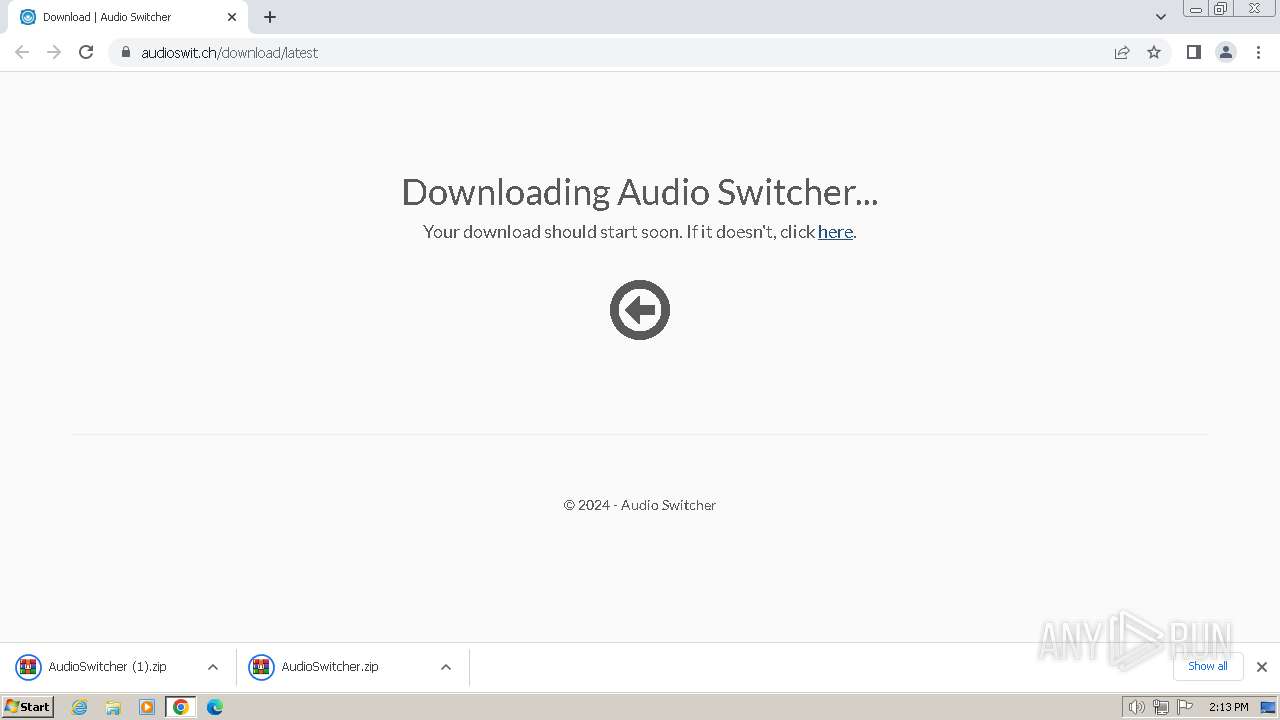Click the 'here' download link
The width and height of the screenshot is (1280, 720).
coord(835,232)
